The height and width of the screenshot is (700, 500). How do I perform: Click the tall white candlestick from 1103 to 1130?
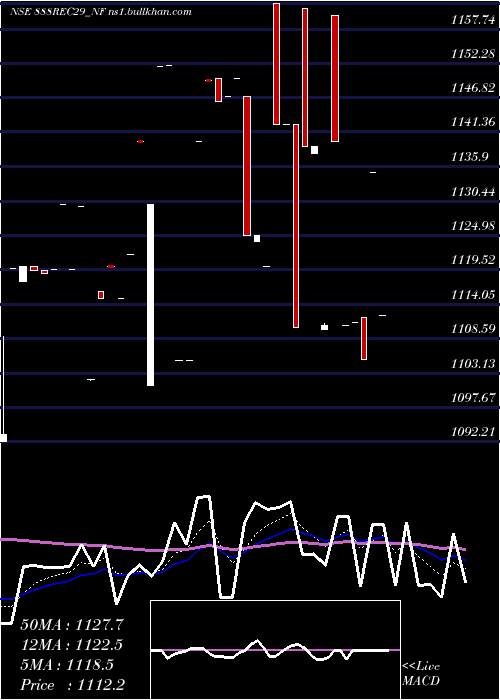pyautogui.click(x=150, y=295)
